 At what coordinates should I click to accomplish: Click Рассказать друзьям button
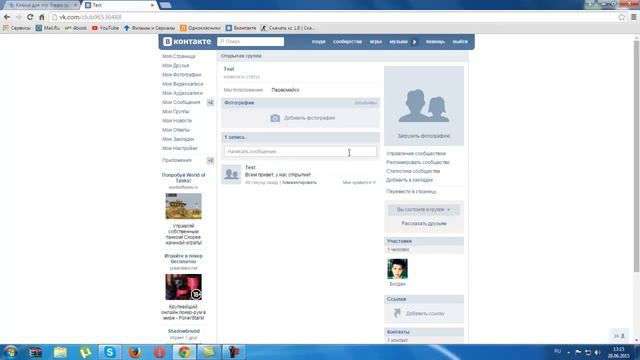(424, 224)
